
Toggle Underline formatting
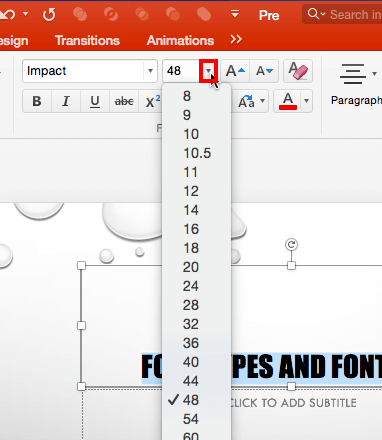coord(95,101)
